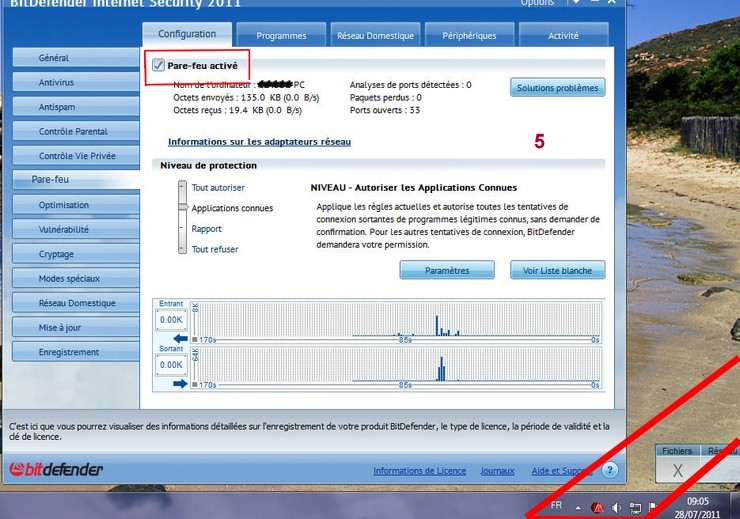Show hidden tray icons arrow

(578, 508)
